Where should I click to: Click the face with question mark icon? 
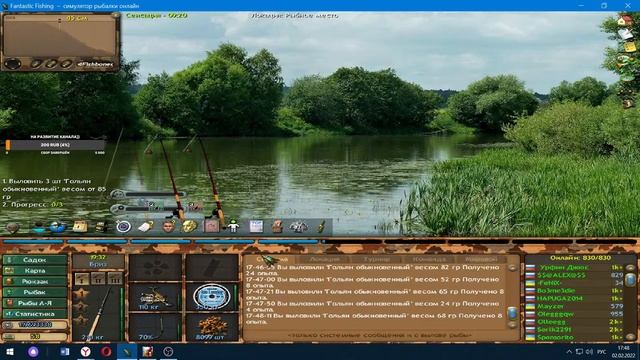168,226
